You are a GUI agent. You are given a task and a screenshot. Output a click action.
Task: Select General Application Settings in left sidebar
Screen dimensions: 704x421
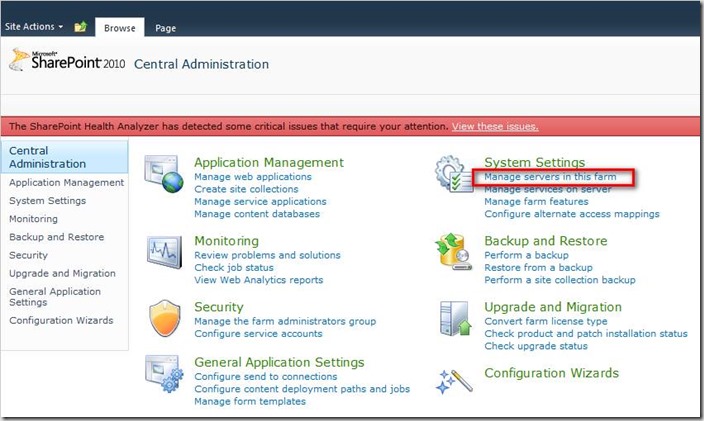(55, 297)
